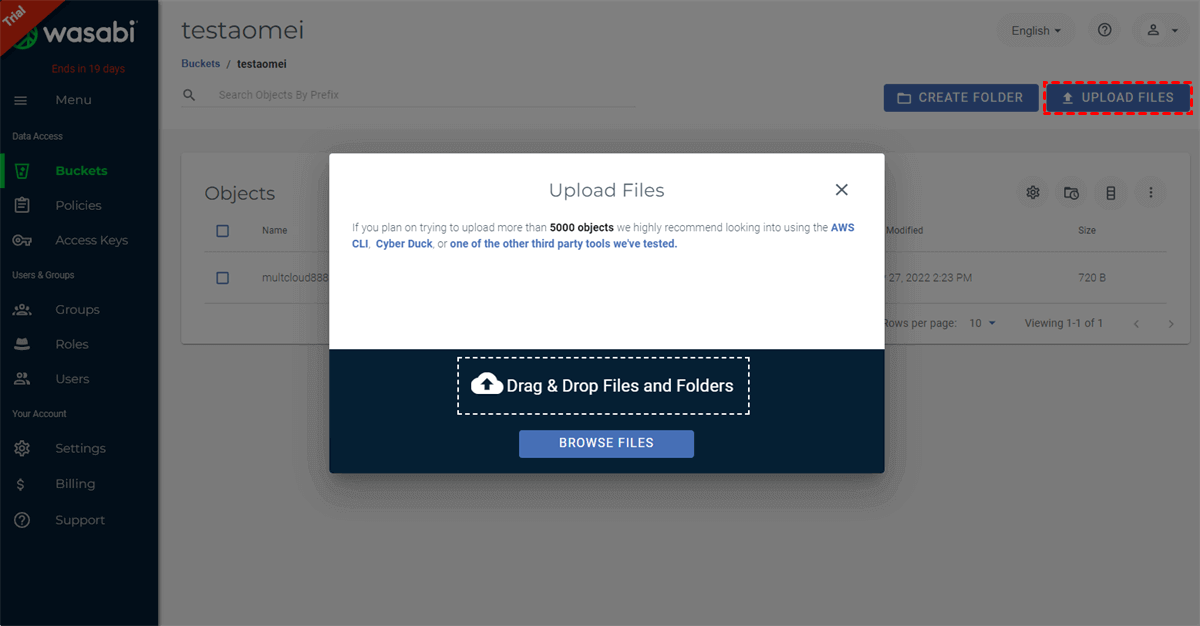
Task: Open the Cyber Duck link
Action: point(404,244)
